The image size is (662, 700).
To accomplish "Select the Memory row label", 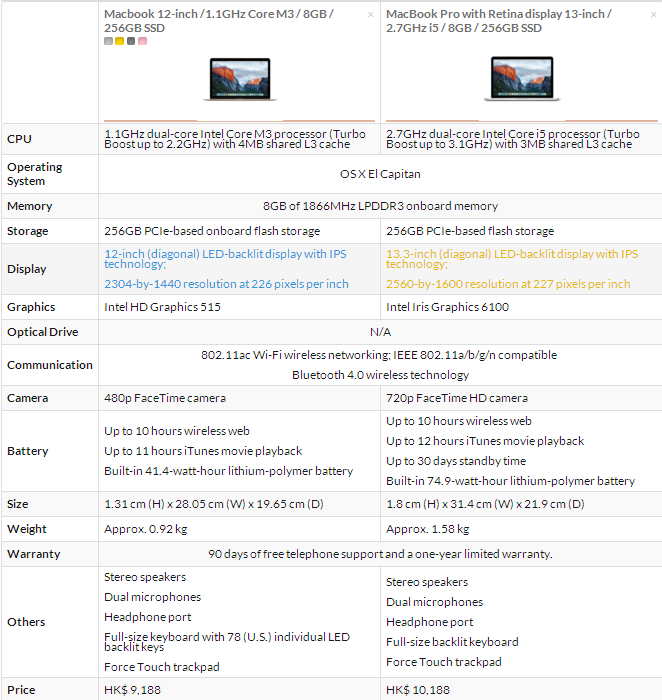I will coord(29,206).
